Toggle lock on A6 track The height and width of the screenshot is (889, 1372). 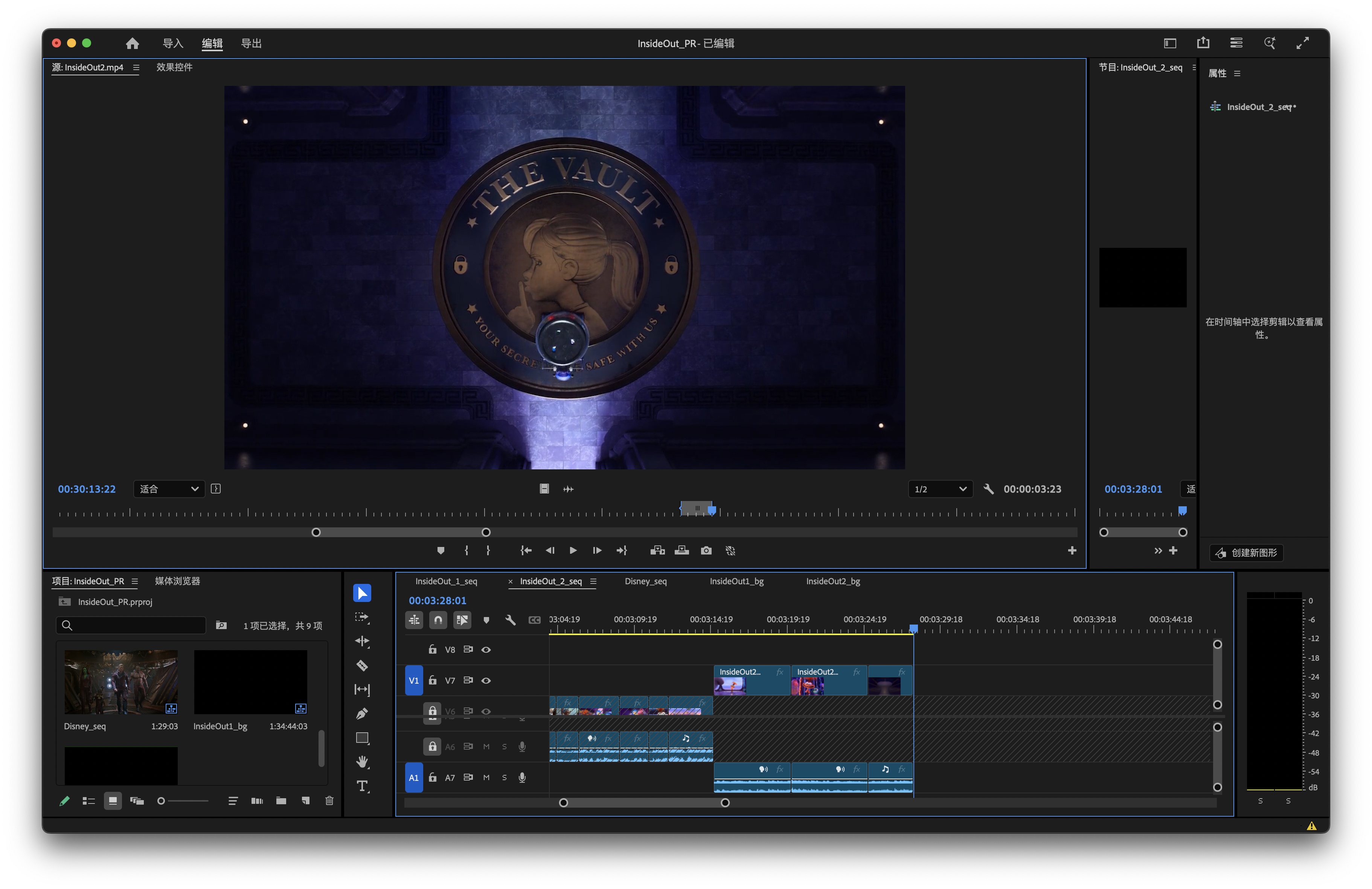pos(432,746)
